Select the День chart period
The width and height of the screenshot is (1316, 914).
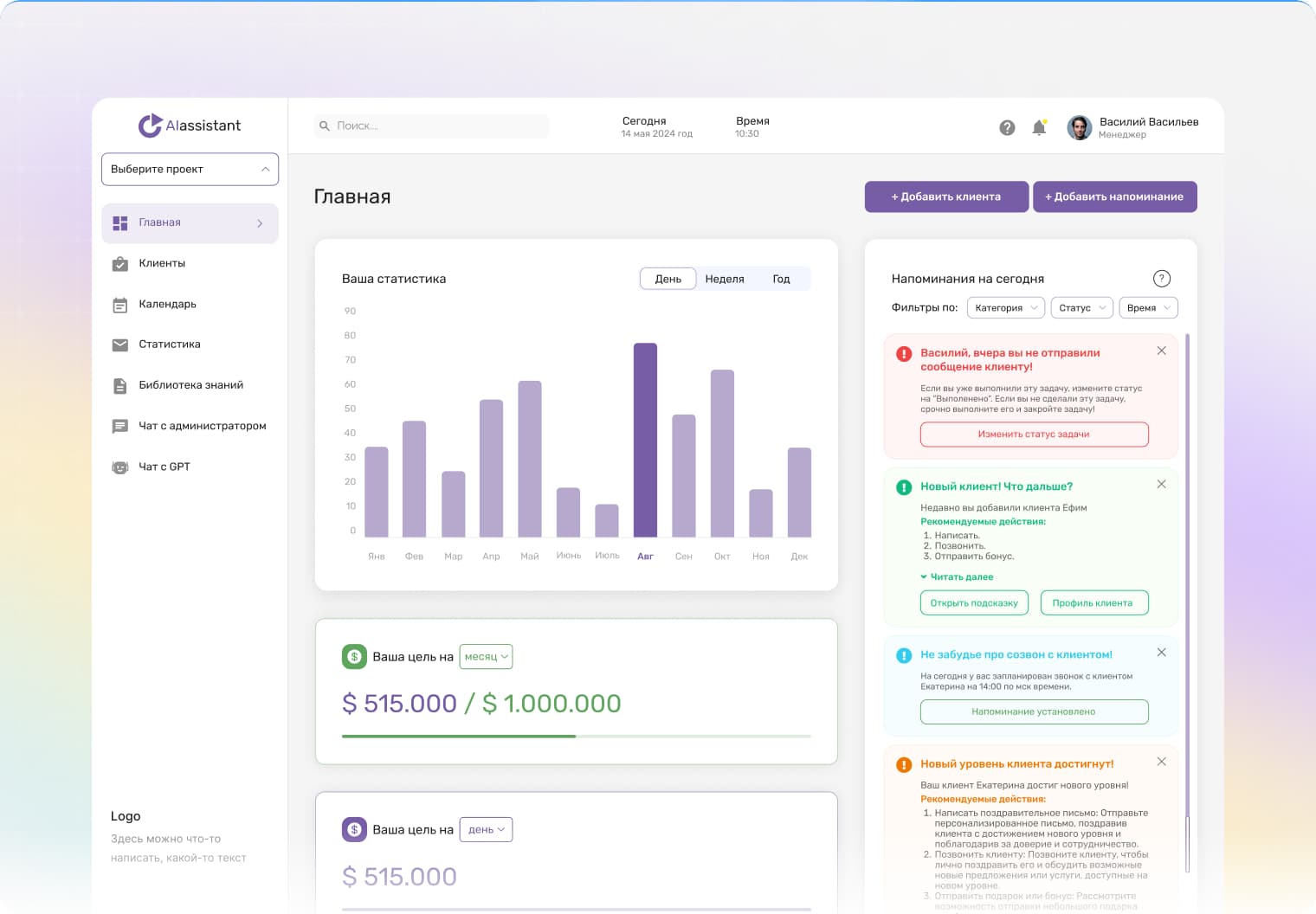pyautogui.click(x=668, y=279)
